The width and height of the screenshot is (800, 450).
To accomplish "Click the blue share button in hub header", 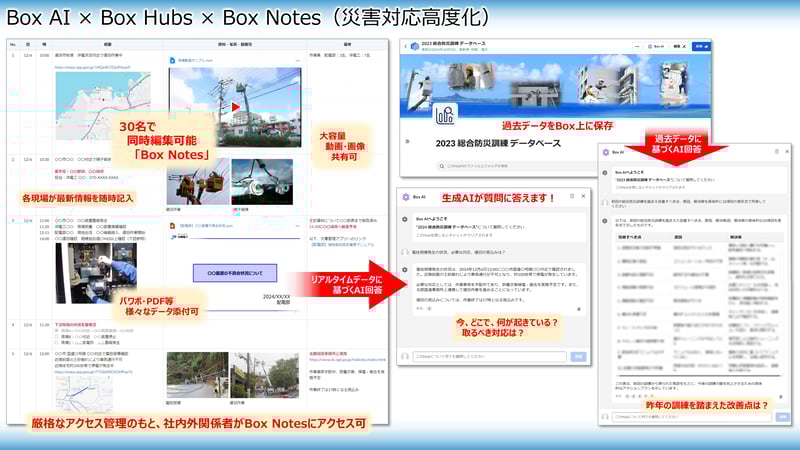I will [701, 46].
